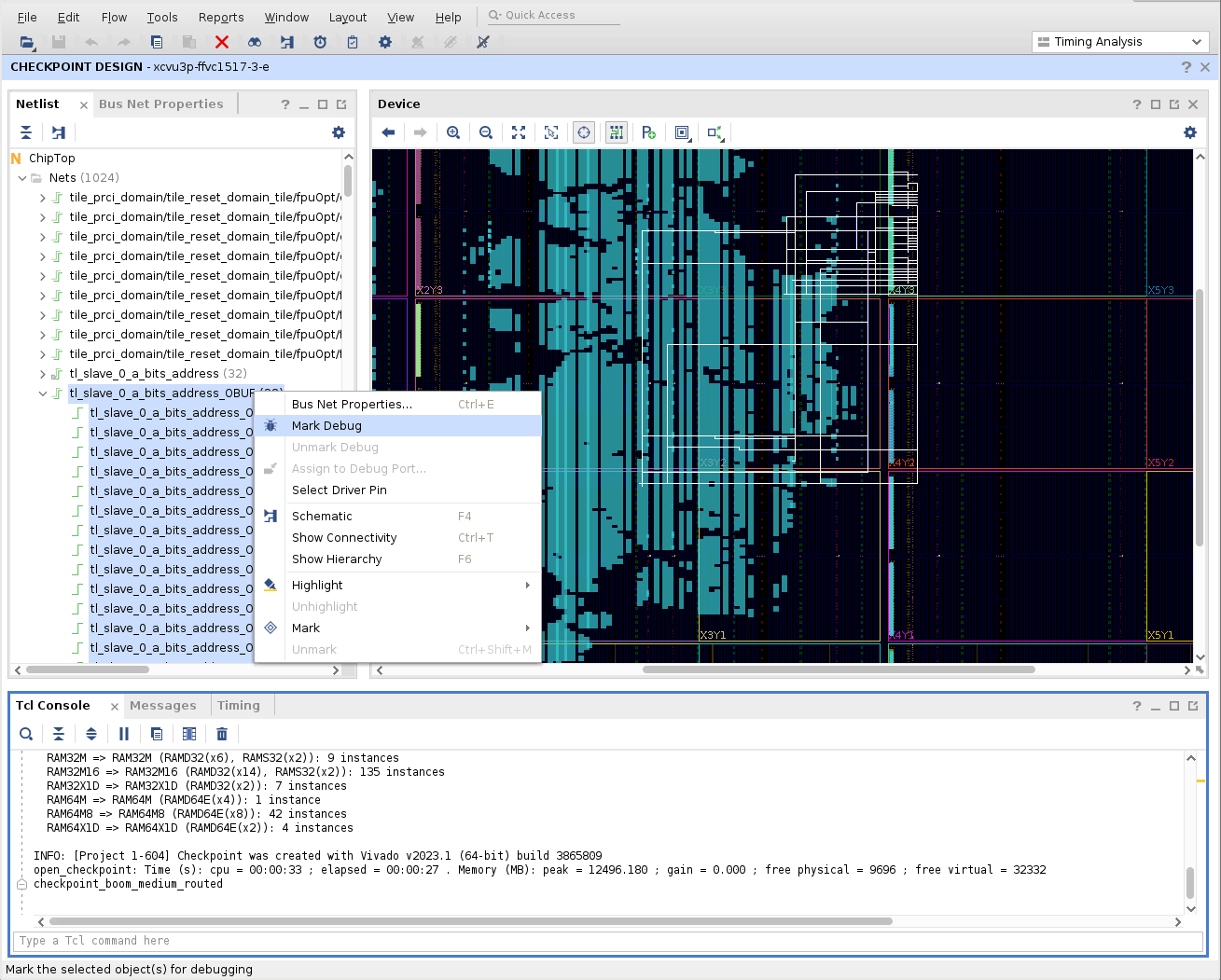Viewport: 1221px width, 980px height.
Task: Click the clipboard checkmark report icon
Action: (x=353, y=42)
